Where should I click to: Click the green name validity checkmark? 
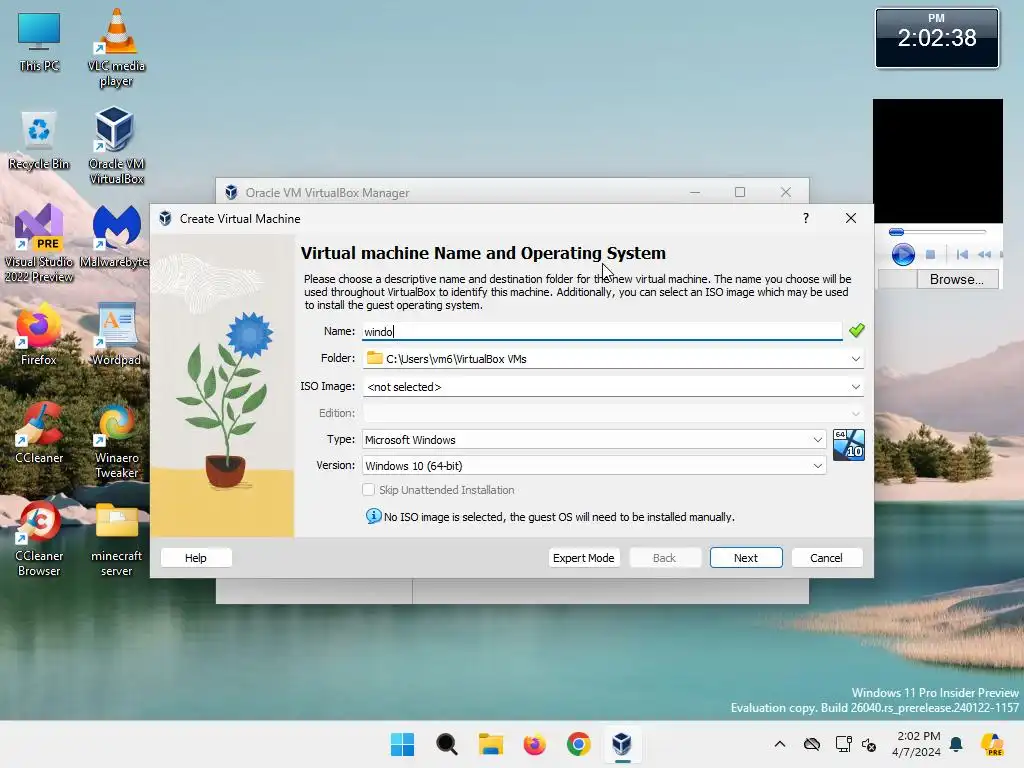coord(857,330)
